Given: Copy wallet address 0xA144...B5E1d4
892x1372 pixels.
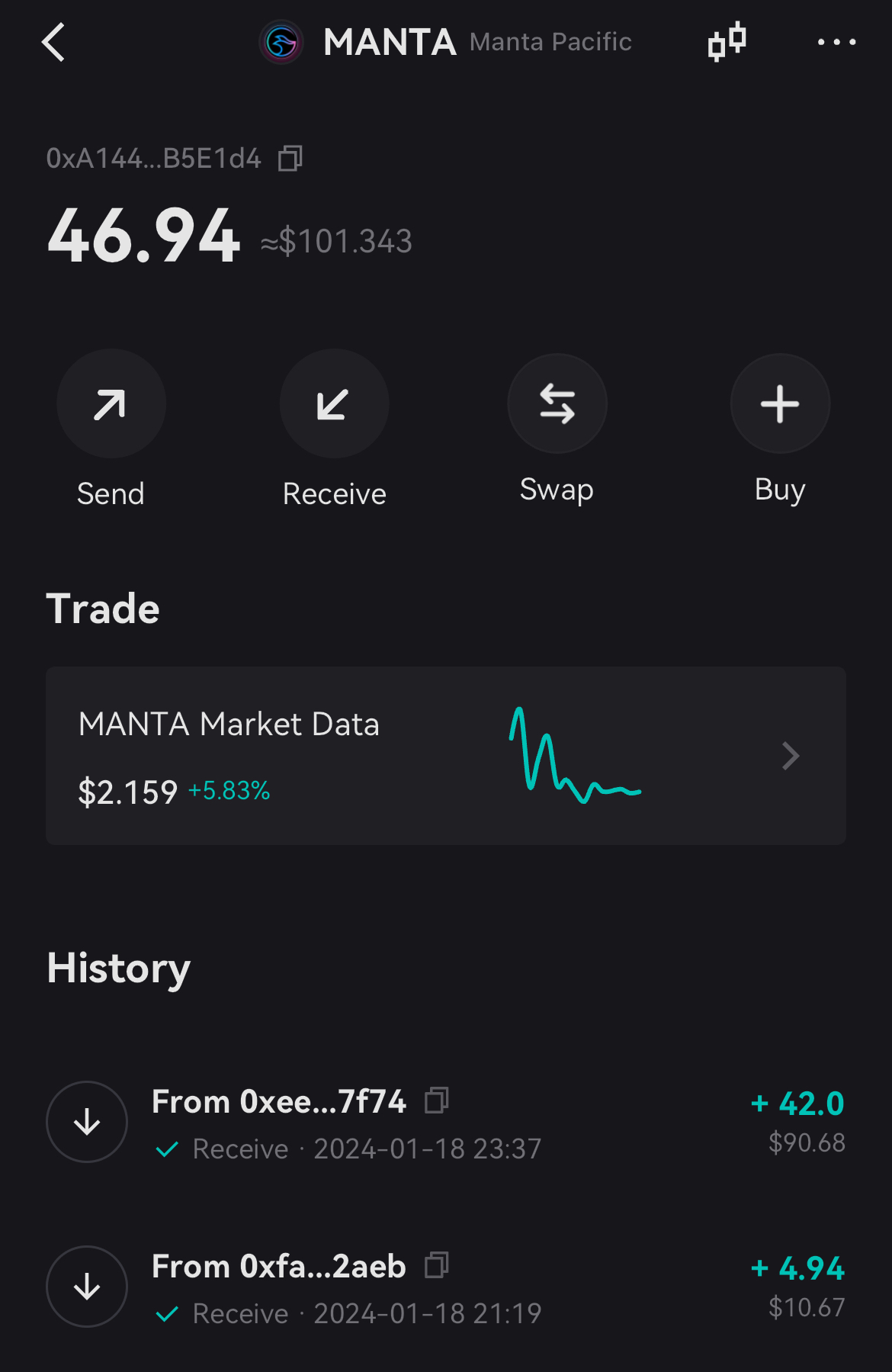Looking at the screenshot, I should coord(290,159).
